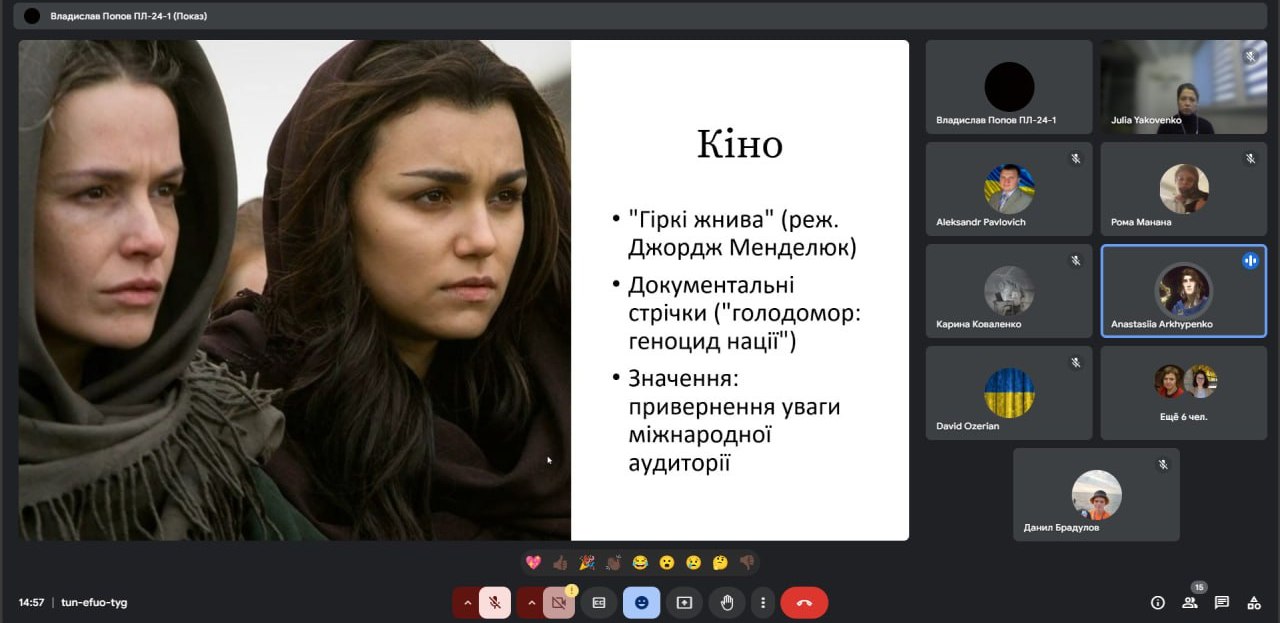This screenshot has width=1280, height=623.
Task: Click speaking indicator on Anastasiia Arkhypenko tile
Action: click(1250, 260)
